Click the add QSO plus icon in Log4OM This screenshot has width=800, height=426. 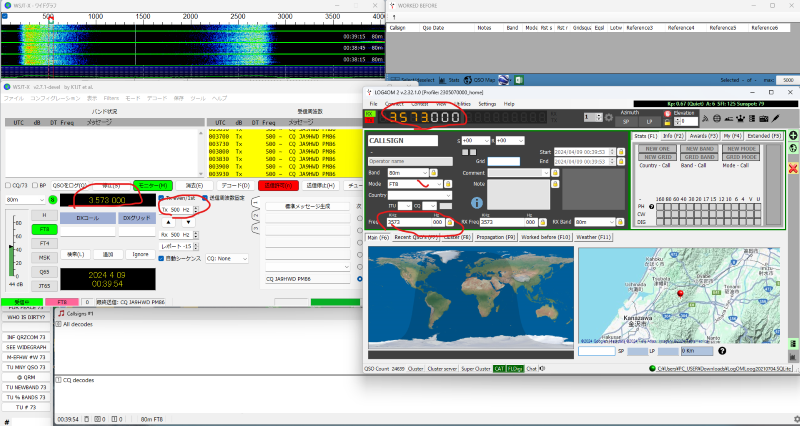[x=793, y=136]
